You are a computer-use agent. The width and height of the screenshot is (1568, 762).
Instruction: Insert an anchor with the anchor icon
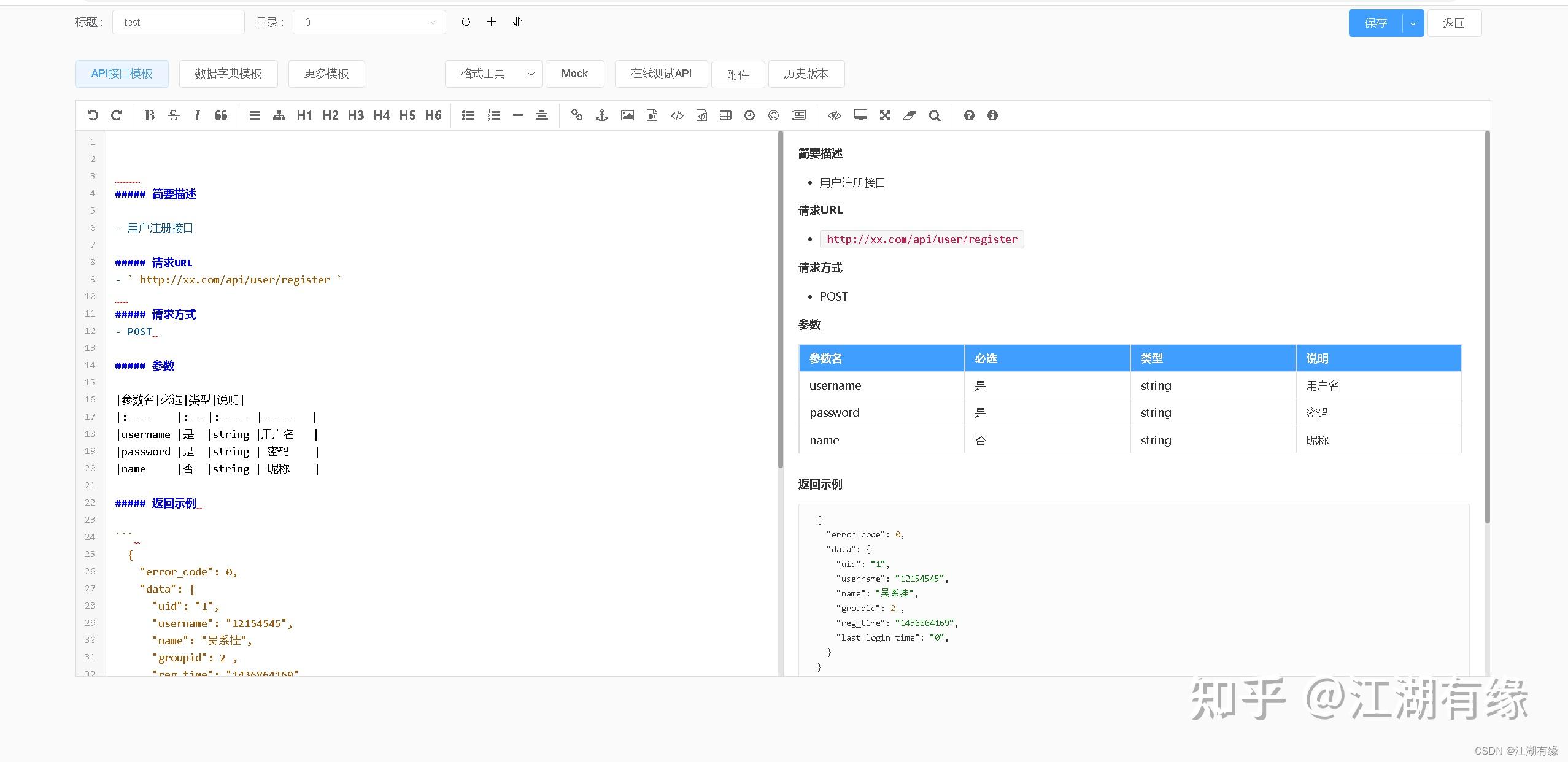[601, 115]
